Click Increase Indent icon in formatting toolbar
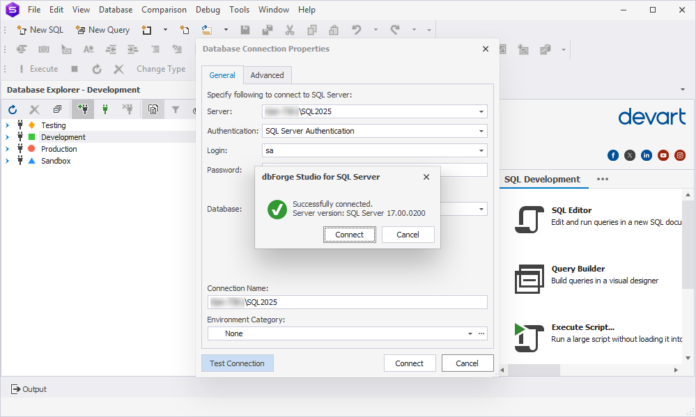 133,49
